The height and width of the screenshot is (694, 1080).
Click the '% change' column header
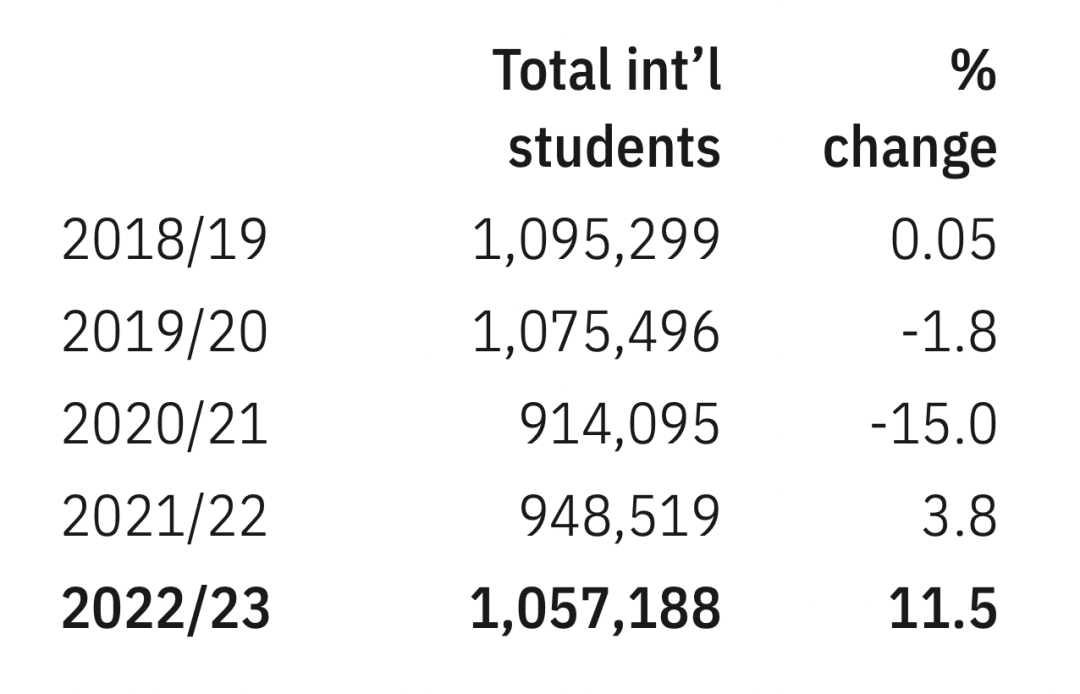pos(910,108)
